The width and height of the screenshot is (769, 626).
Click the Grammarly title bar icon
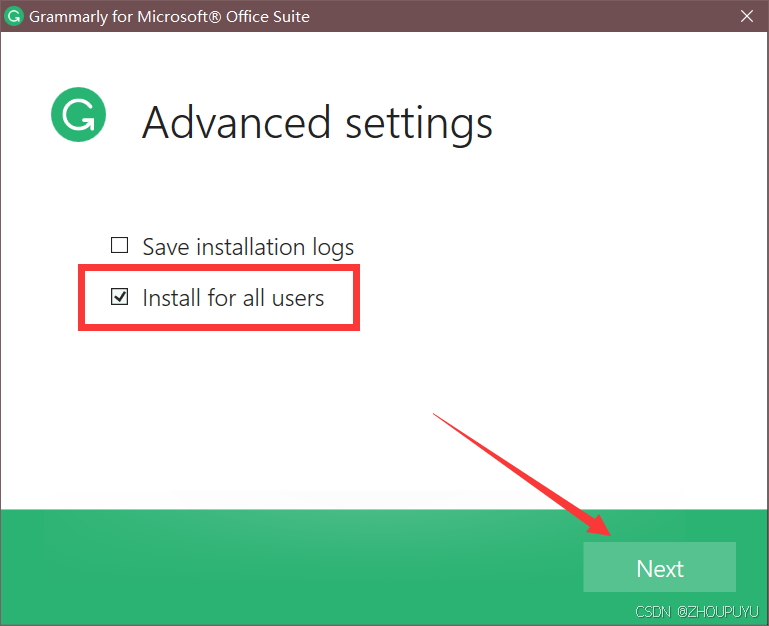click(14, 16)
